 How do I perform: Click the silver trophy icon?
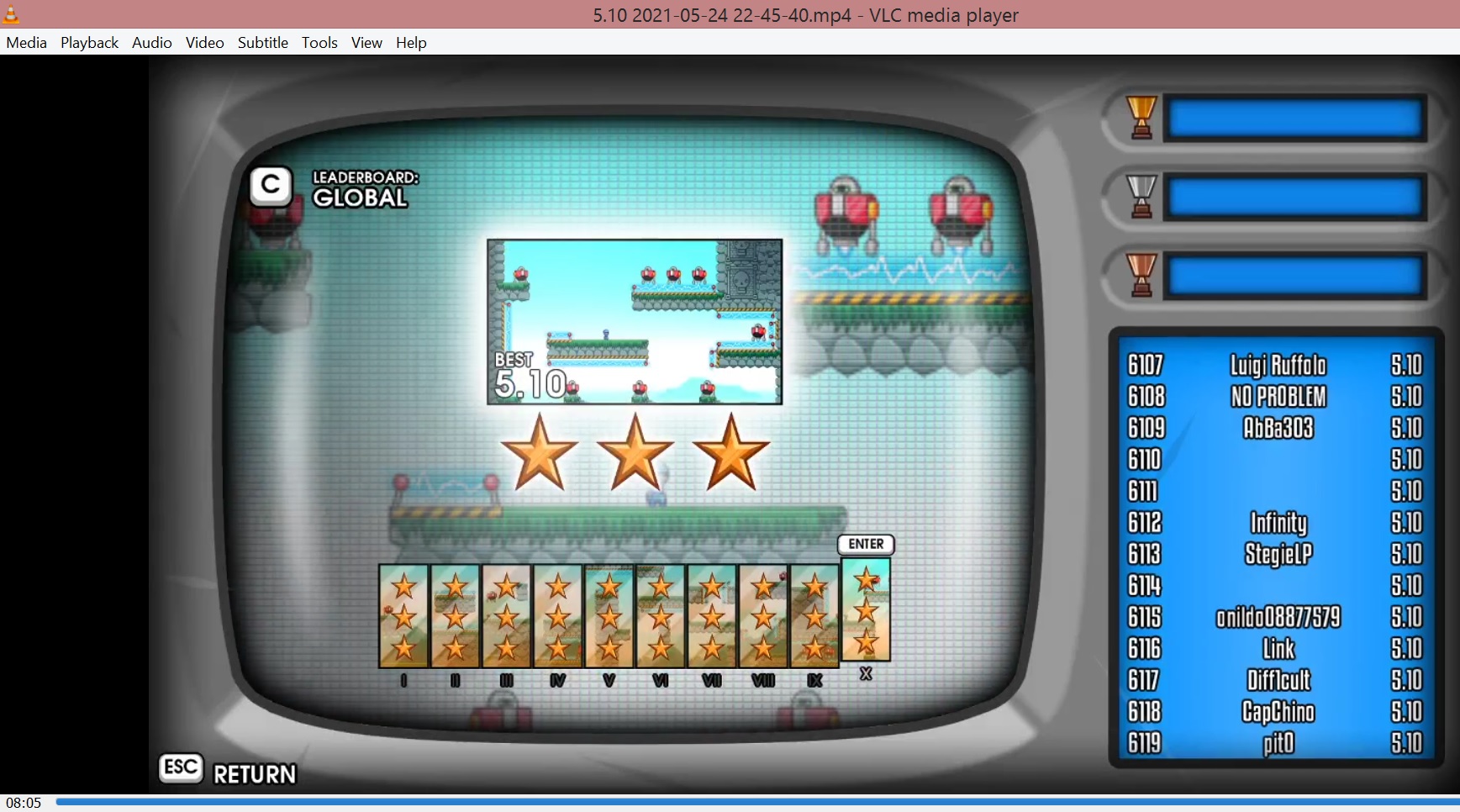point(1141,196)
